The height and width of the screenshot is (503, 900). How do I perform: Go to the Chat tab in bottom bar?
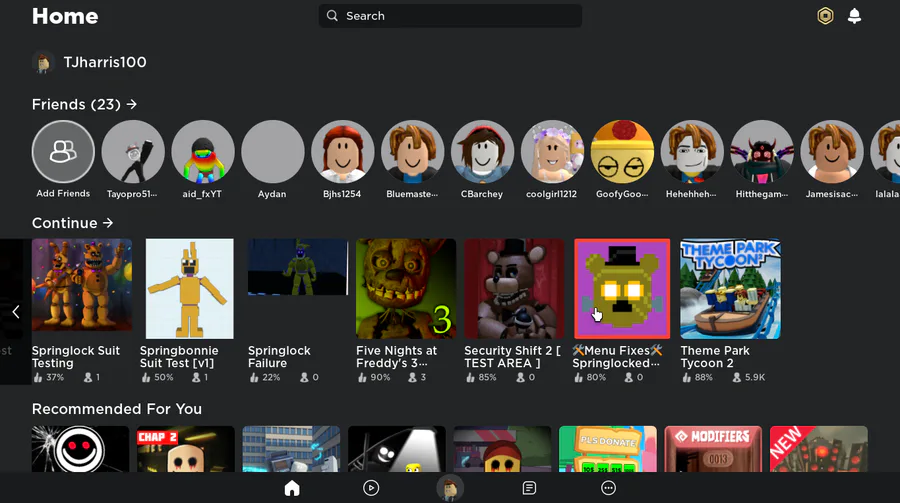point(529,488)
